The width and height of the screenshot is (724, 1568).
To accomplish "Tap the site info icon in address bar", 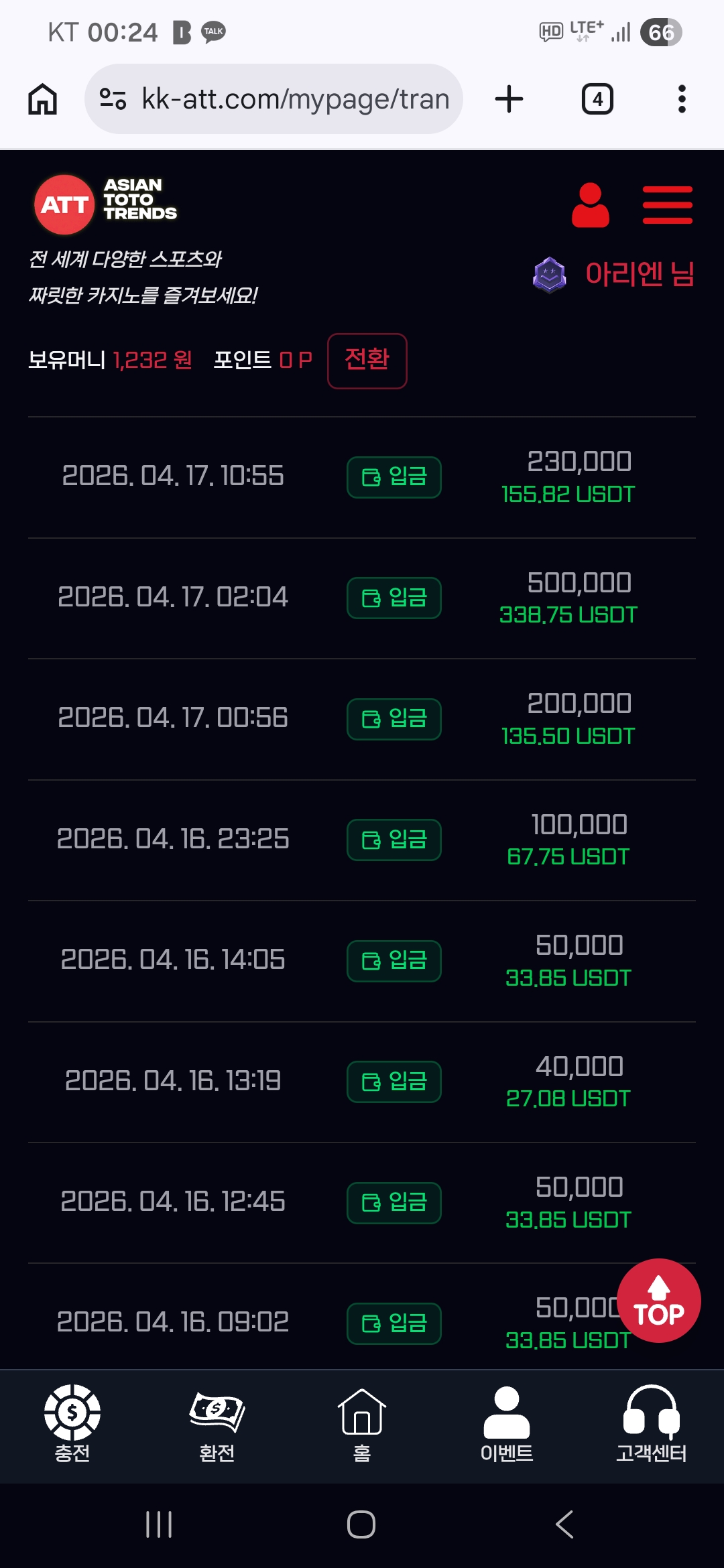I will click(113, 99).
